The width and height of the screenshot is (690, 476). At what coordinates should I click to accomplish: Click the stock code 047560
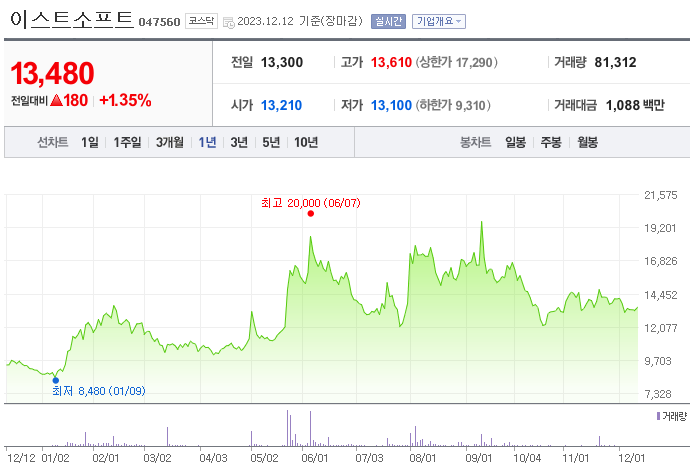pyautogui.click(x=159, y=22)
